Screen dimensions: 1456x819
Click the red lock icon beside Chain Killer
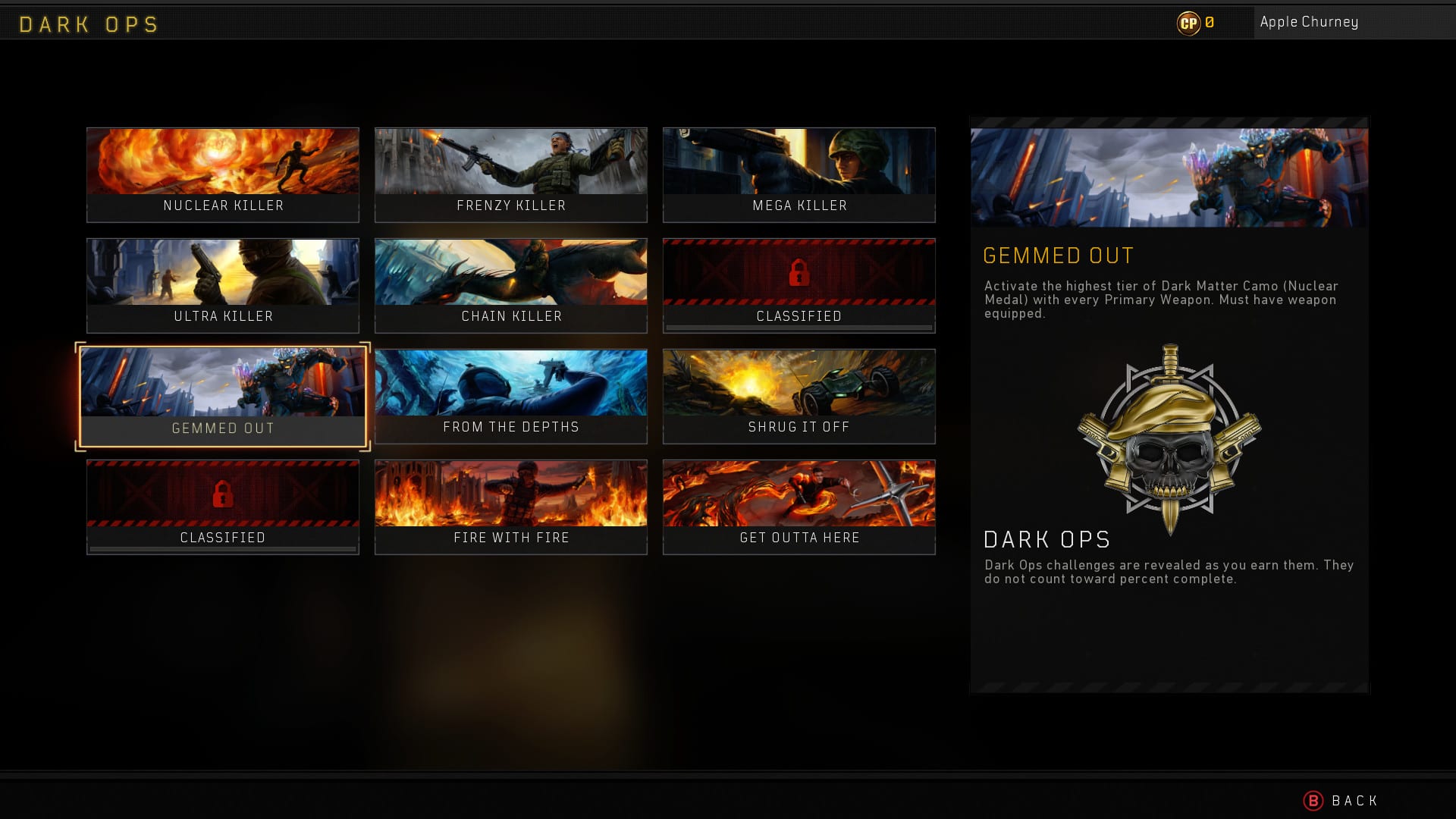pyautogui.click(x=799, y=272)
